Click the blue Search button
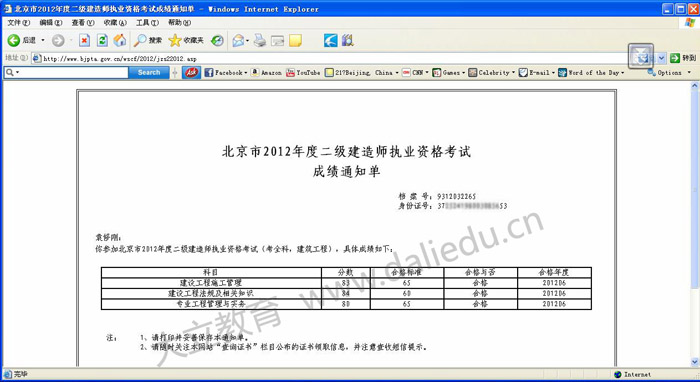 click(149, 72)
